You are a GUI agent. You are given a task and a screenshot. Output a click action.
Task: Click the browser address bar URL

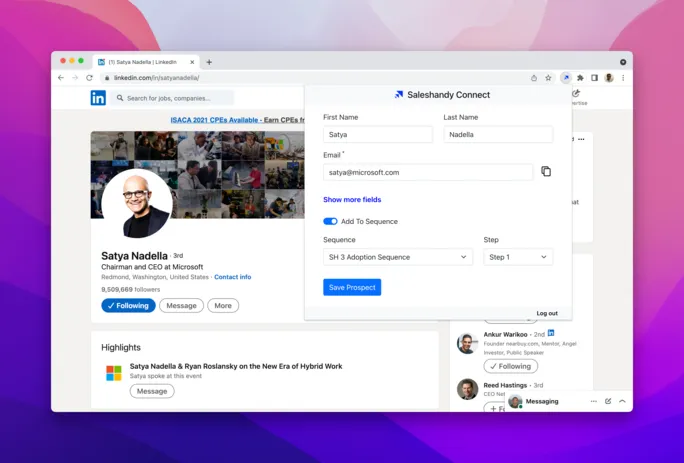(156, 78)
